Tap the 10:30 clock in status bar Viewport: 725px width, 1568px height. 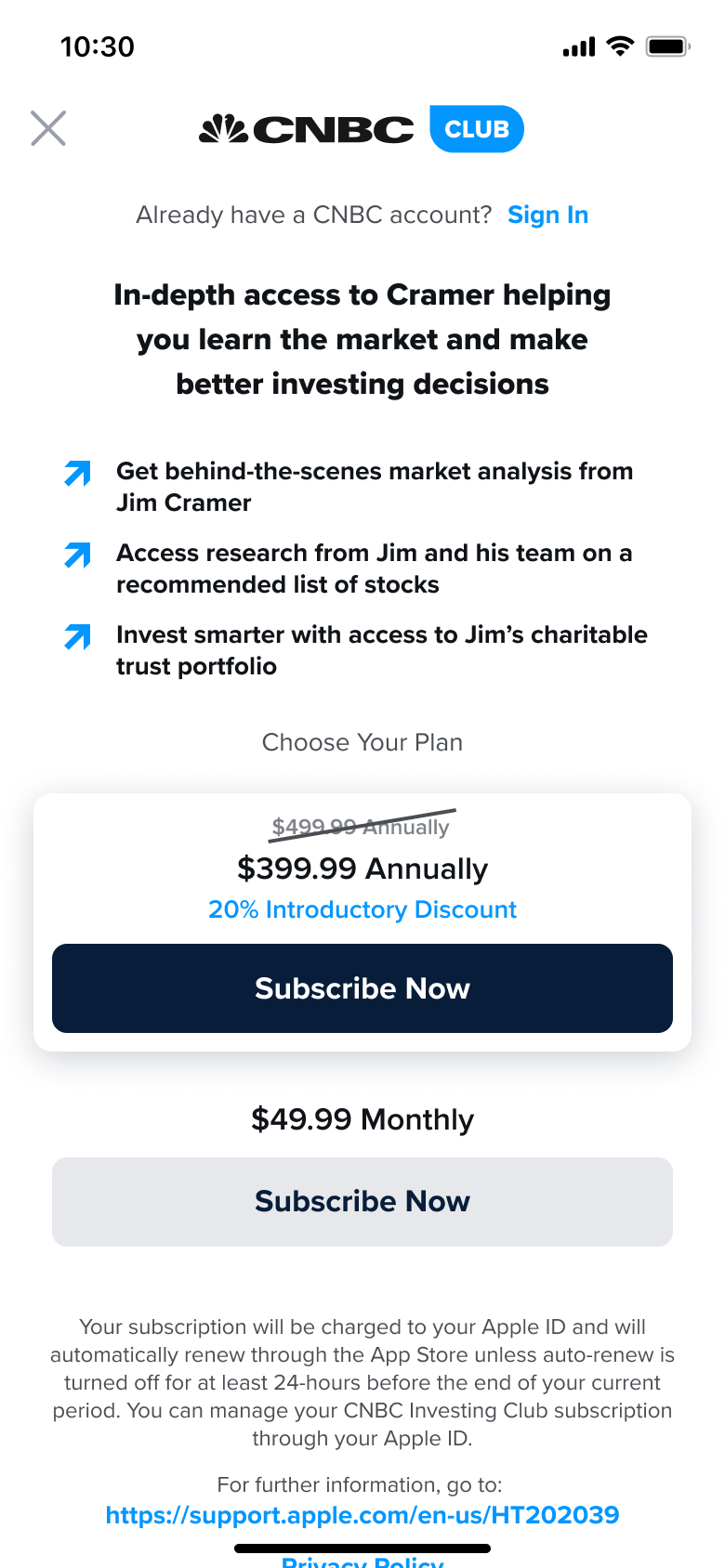pos(98,46)
